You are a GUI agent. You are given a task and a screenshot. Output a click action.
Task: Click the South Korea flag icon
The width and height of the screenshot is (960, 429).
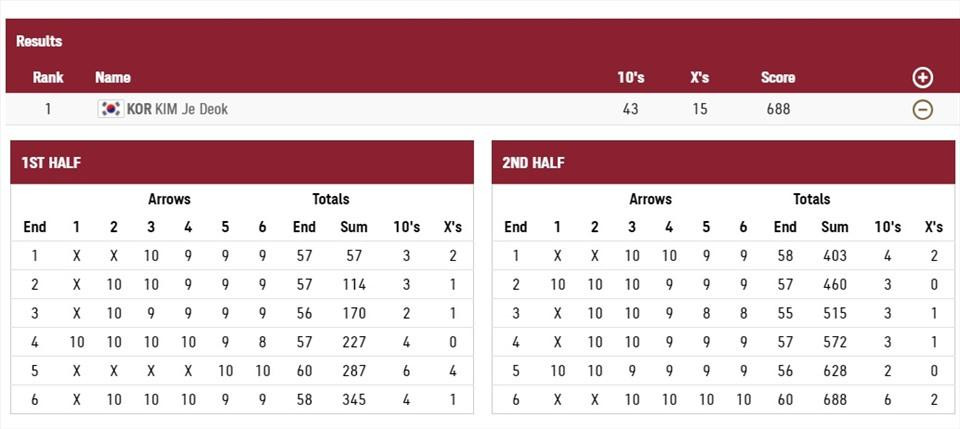click(x=110, y=109)
